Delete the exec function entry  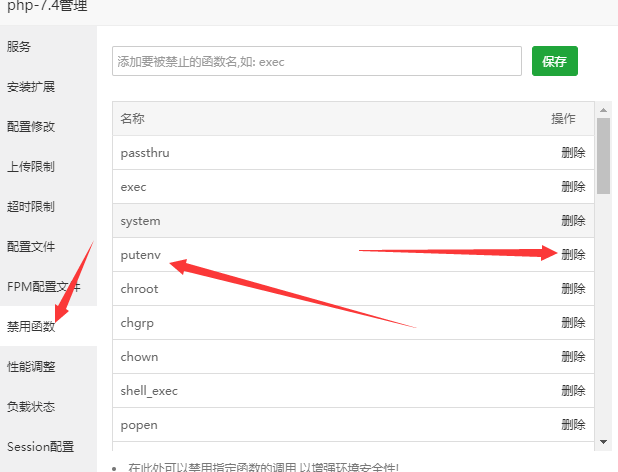[573, 187]
